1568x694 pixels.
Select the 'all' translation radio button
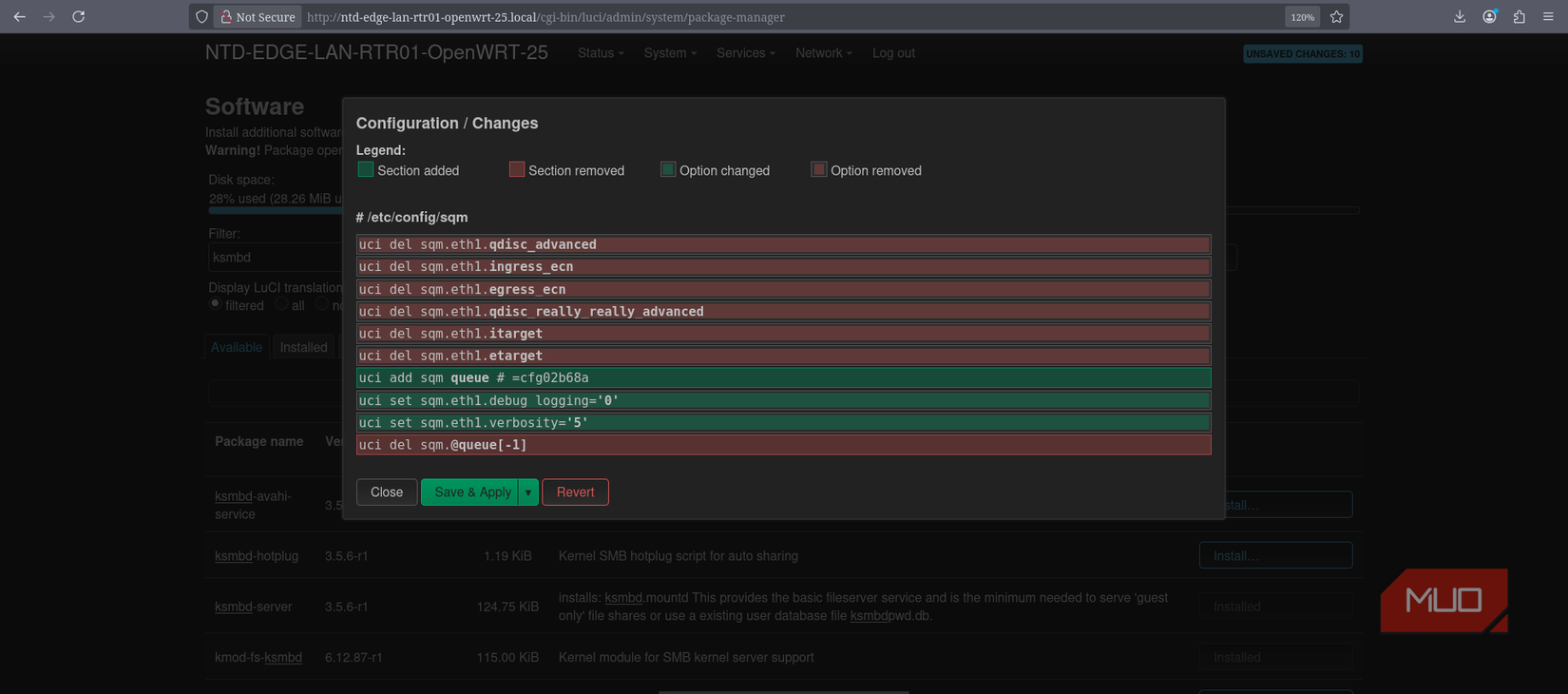click(281, 304)
